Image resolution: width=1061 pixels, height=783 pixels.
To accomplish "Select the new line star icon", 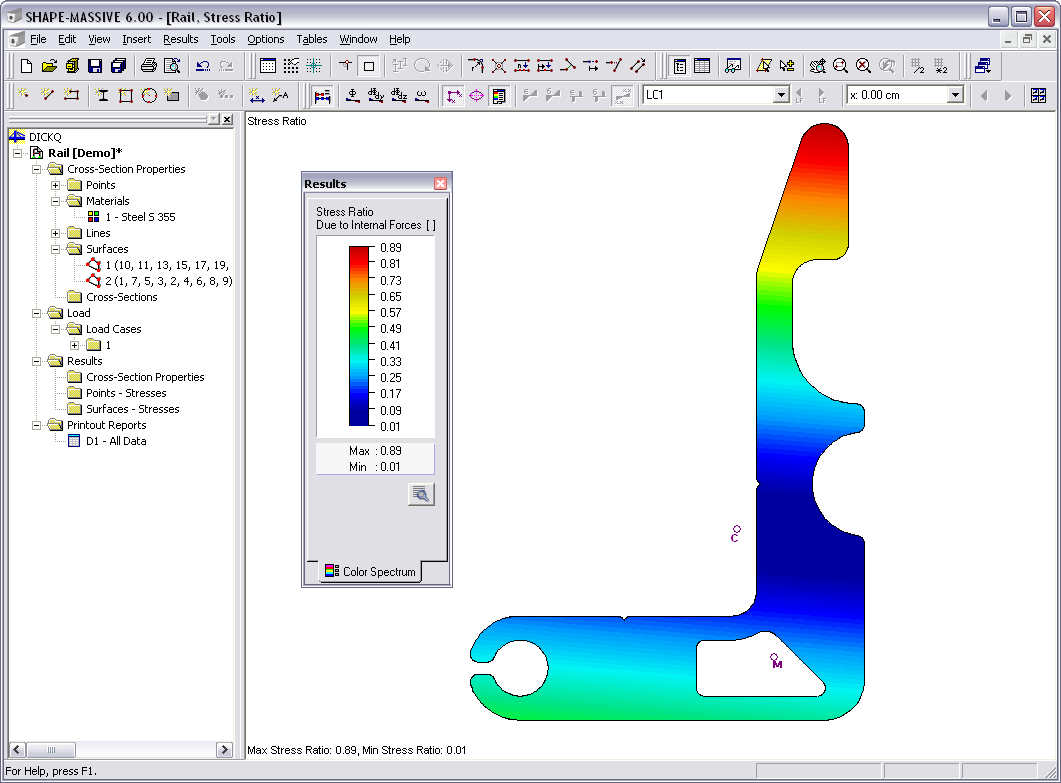I will pyautogui.click(x=47, y=95).
